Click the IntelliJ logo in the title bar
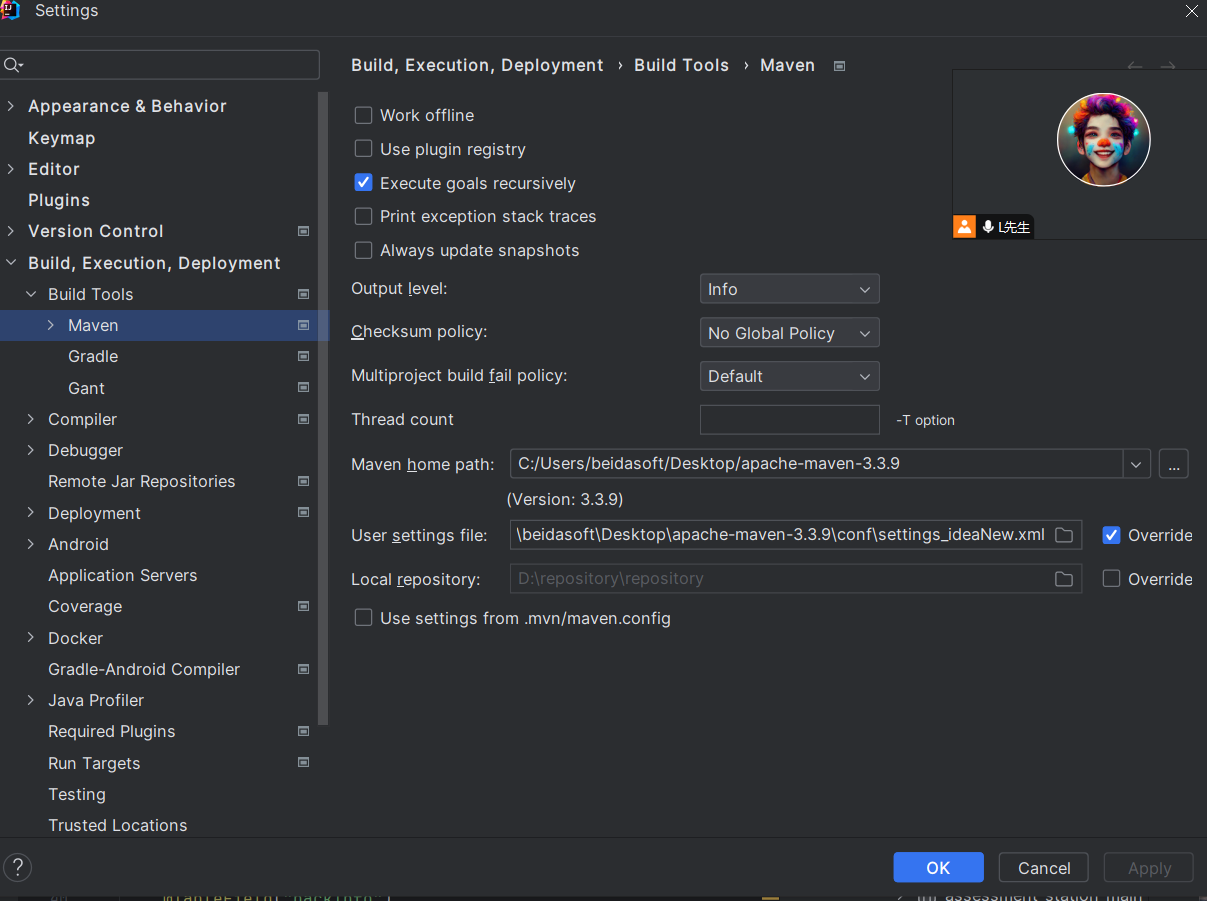Image resolution: width=1207 pixels, height=901 pixels. pos(11,11)
